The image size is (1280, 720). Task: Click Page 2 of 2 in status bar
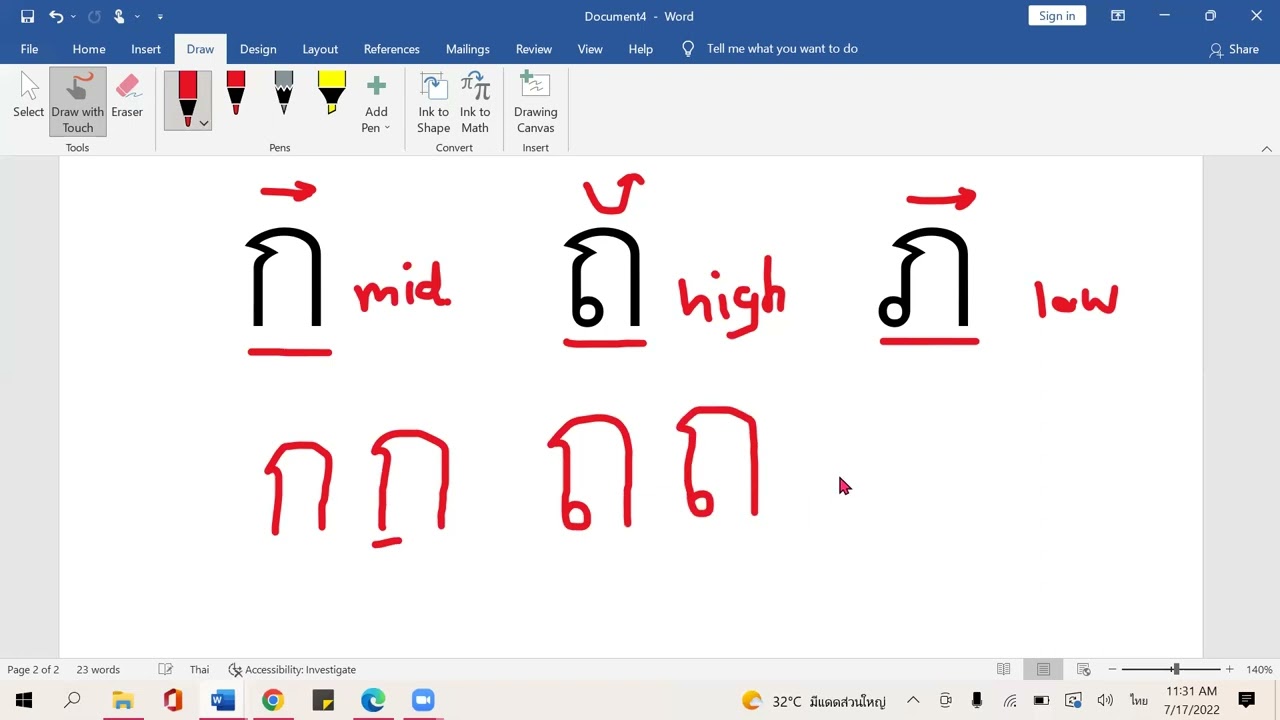(x=33, y=670)
